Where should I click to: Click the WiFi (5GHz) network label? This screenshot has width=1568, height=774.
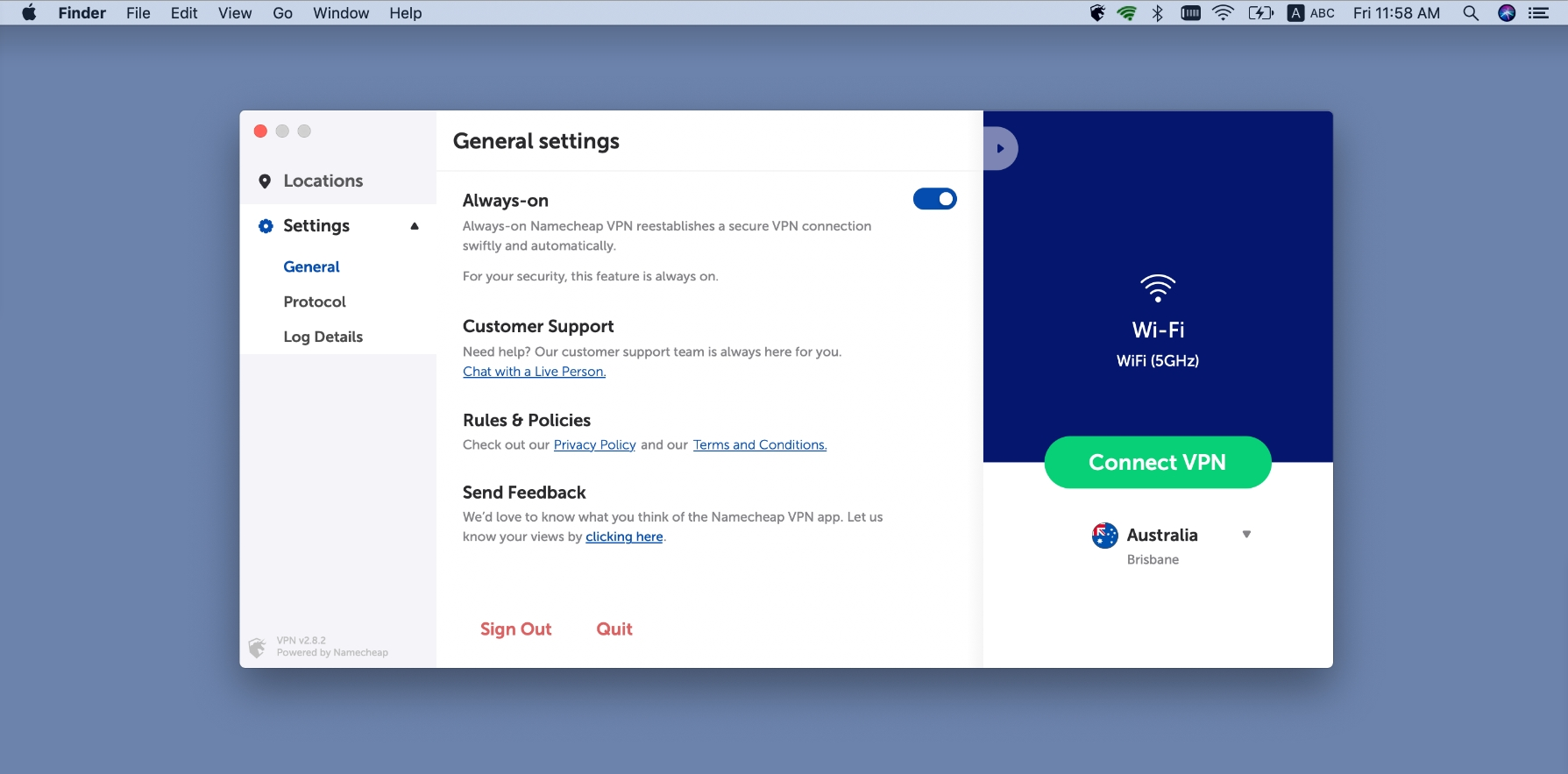click(1157, 361)
